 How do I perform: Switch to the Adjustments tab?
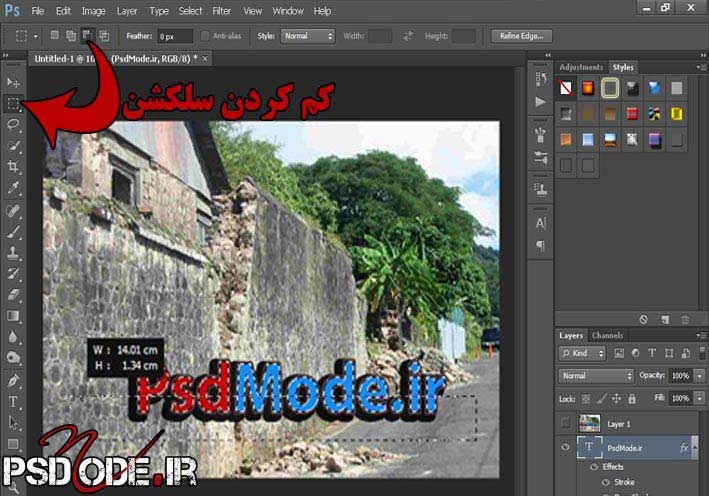(581, 67)
